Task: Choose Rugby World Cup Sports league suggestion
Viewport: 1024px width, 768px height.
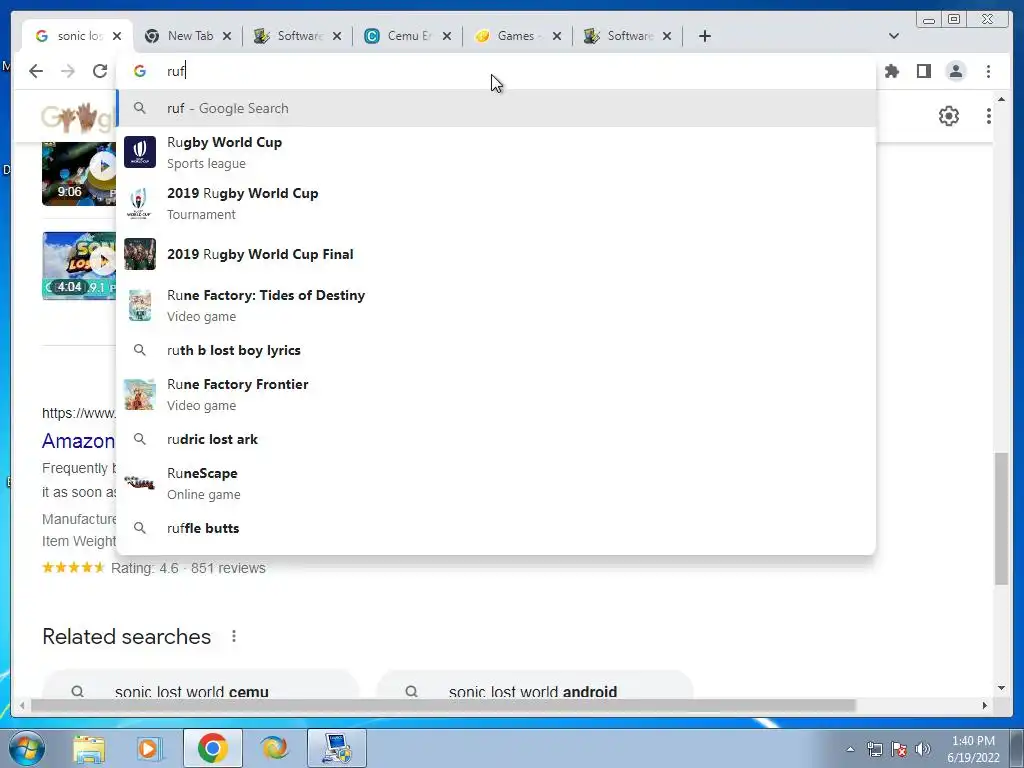Action: pos(496,152)
